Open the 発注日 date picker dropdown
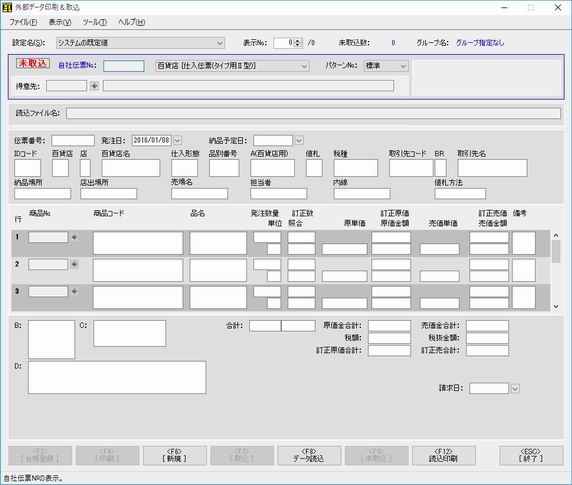The height and width of the screenshot is (485, 572). [177, 140]
